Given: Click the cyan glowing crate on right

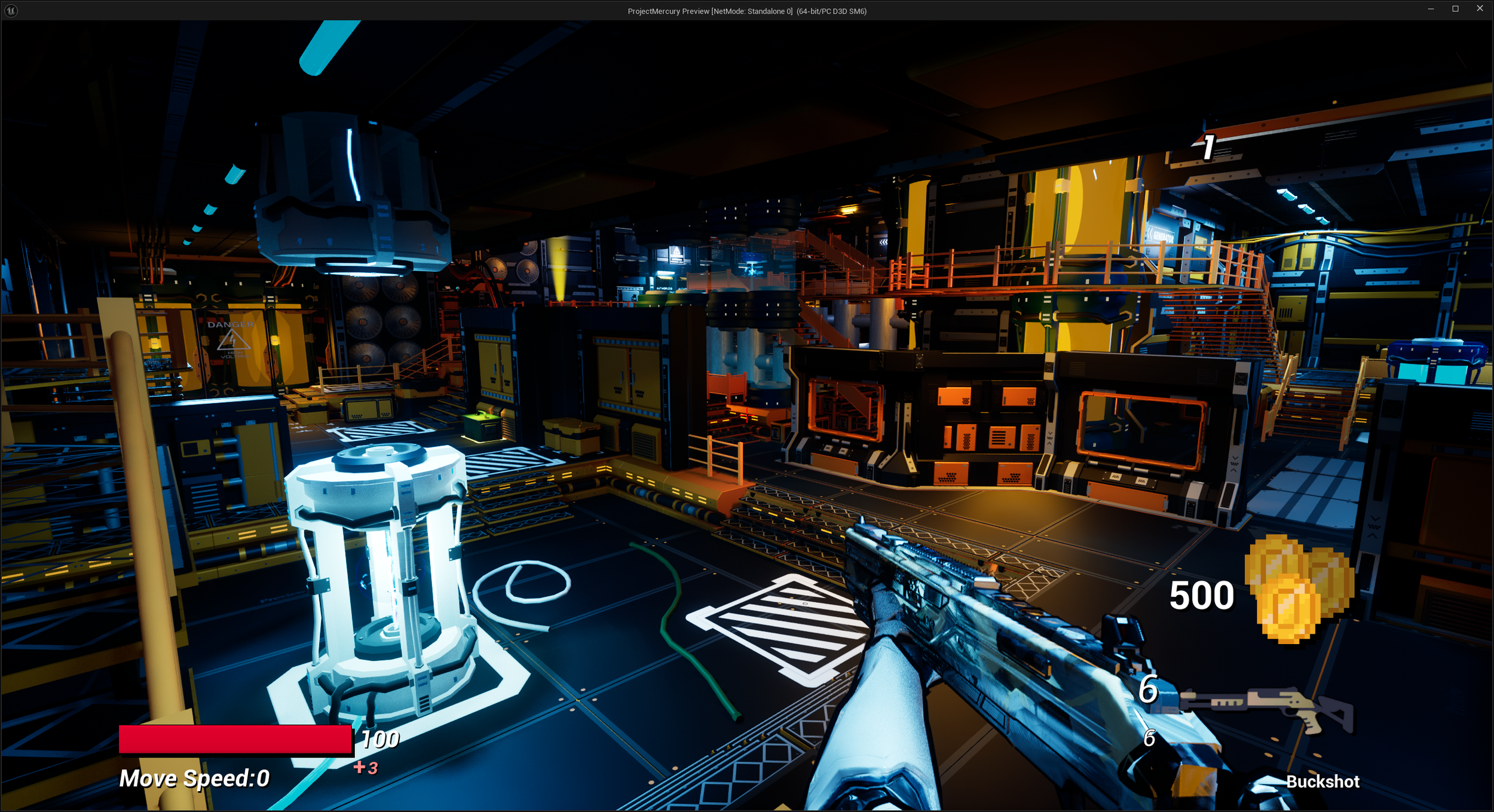Looking at the screenshot, I should point(1437,362).
